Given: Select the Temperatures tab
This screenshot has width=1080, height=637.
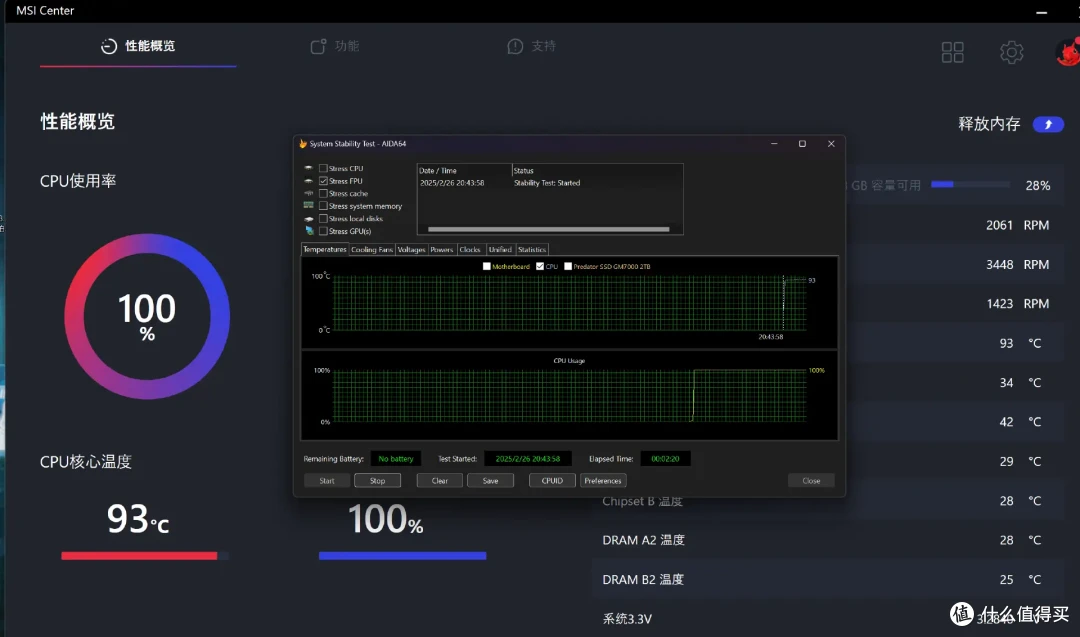Looking at the screenshot, I should (324, 249).
